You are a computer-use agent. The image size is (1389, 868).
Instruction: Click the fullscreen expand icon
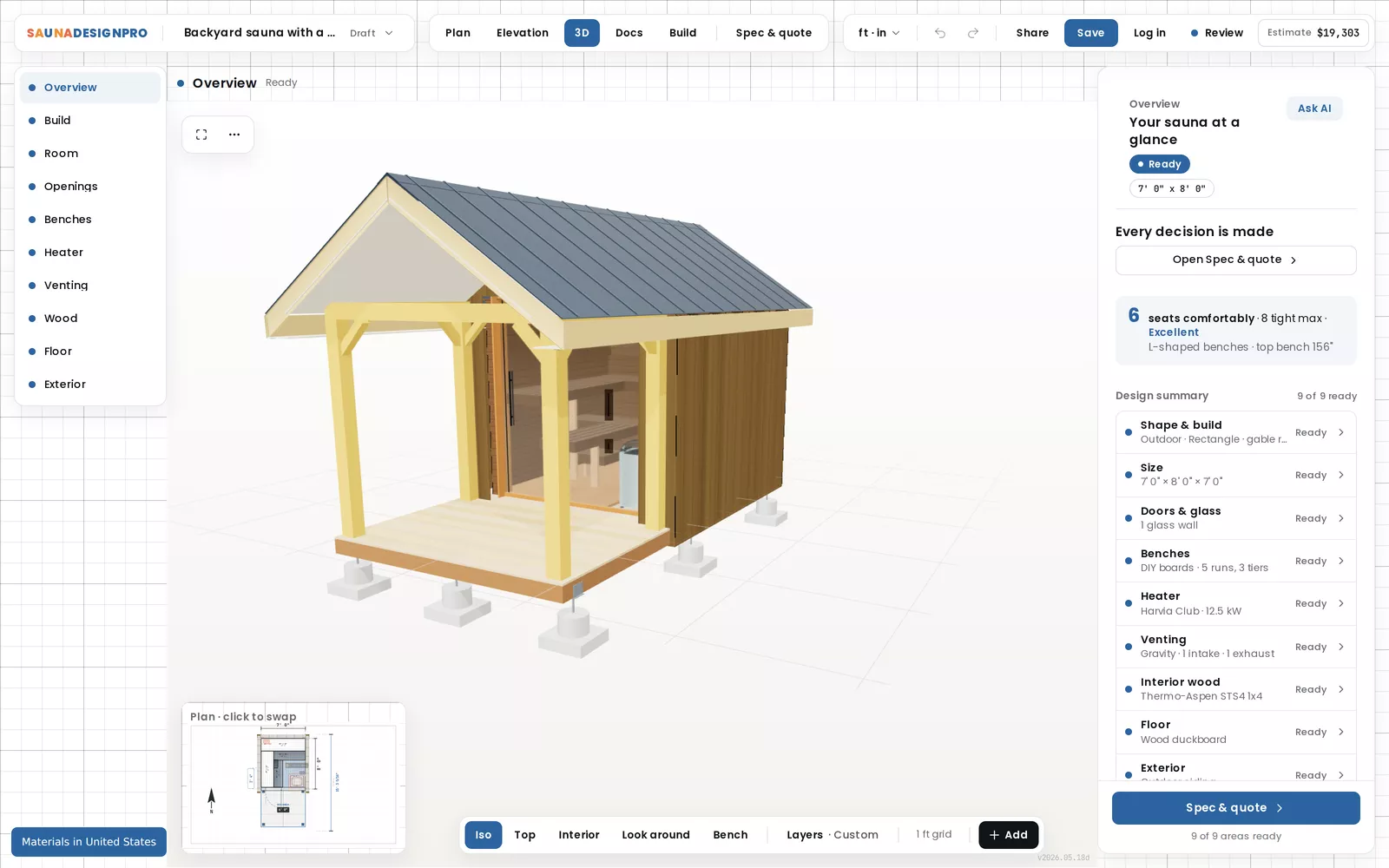(201, 135)
